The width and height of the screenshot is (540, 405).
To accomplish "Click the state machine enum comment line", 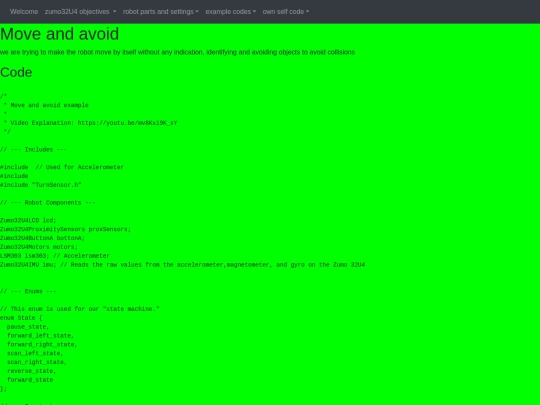I will 80,309.
